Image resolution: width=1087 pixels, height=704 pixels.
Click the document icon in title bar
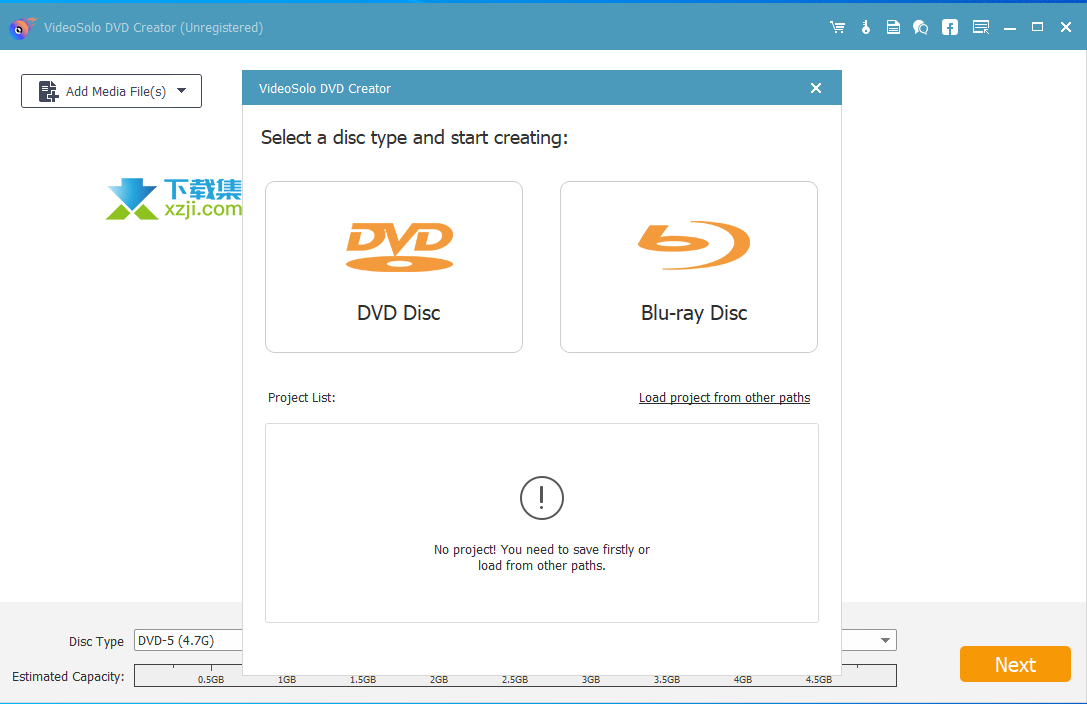(893, 28)
